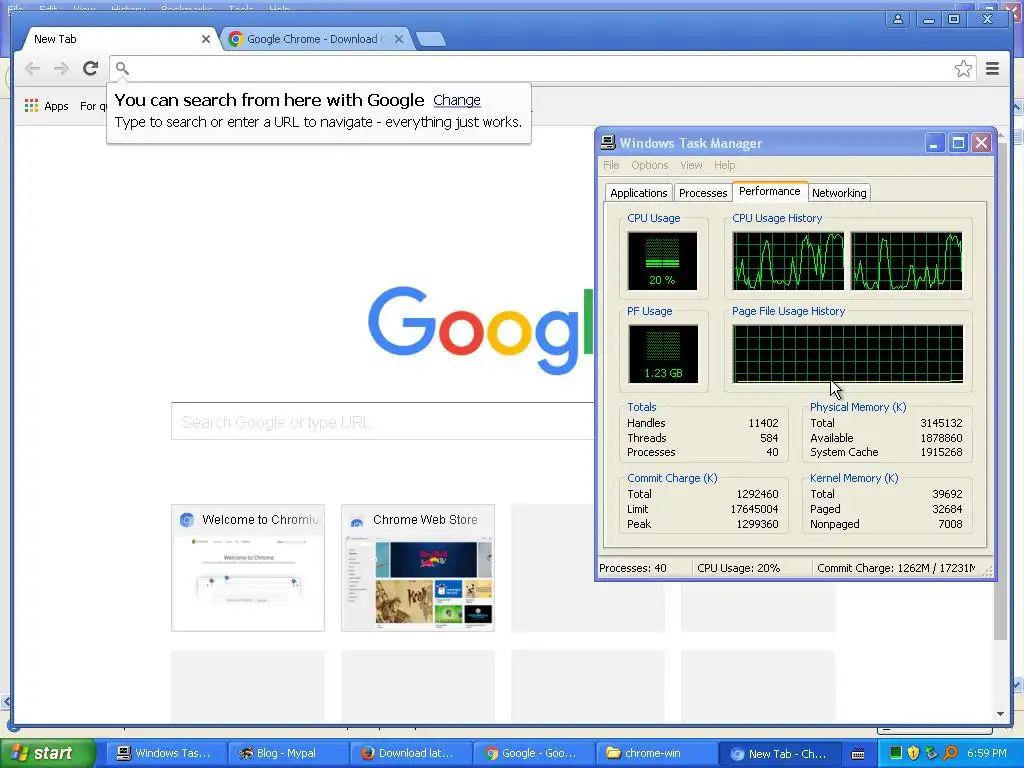Minimize the Windows Task Manager window
Screen dimensions: 1024x768
[x=935, y=143]
